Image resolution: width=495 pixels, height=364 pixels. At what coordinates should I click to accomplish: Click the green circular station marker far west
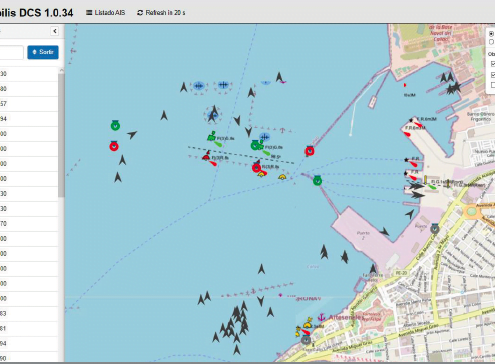tap(115, 125)
